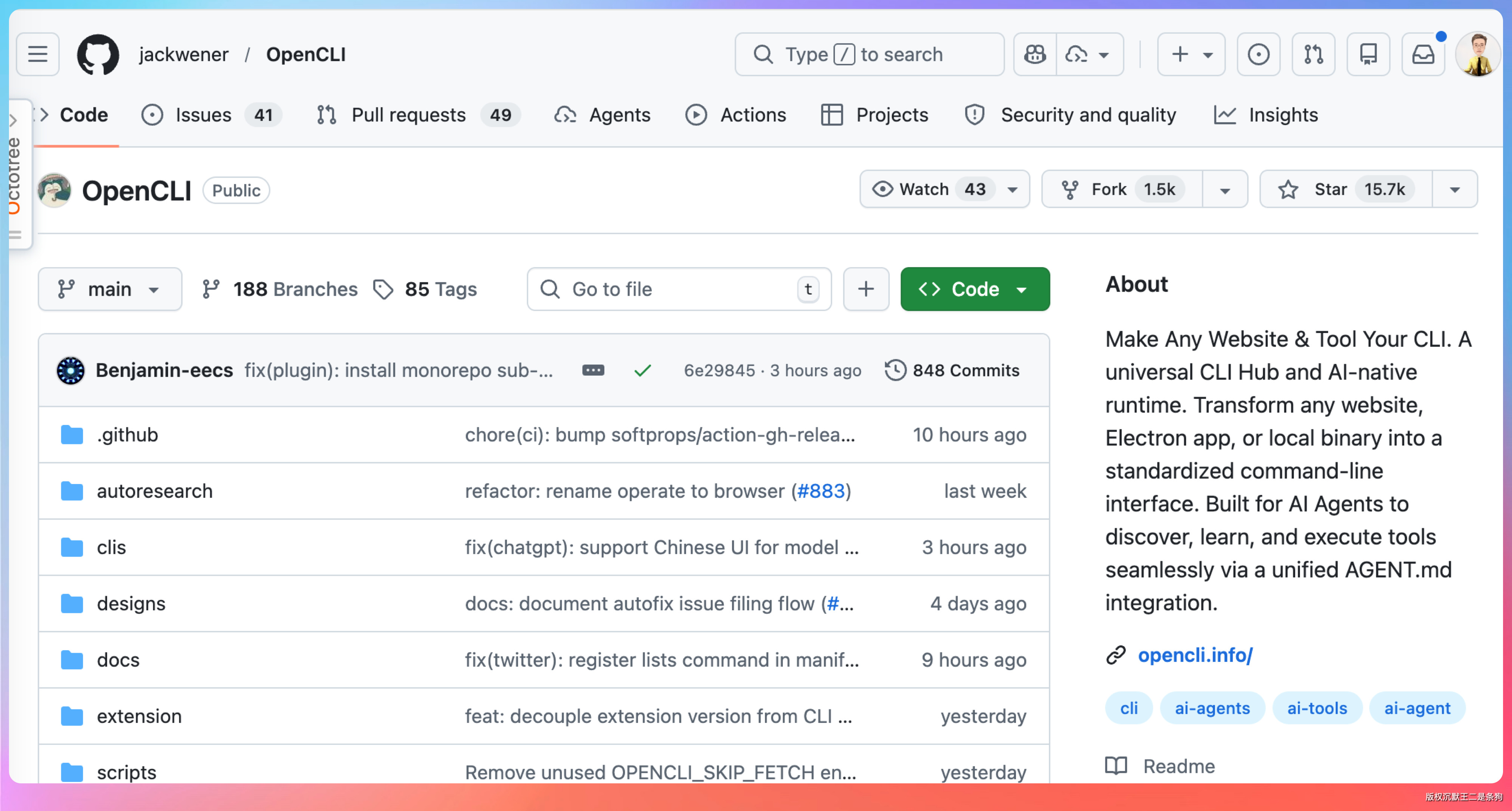Go to the GitHub homepage via the logo
Viewport: 1512px width, 811px height.
tap(98, 55)
